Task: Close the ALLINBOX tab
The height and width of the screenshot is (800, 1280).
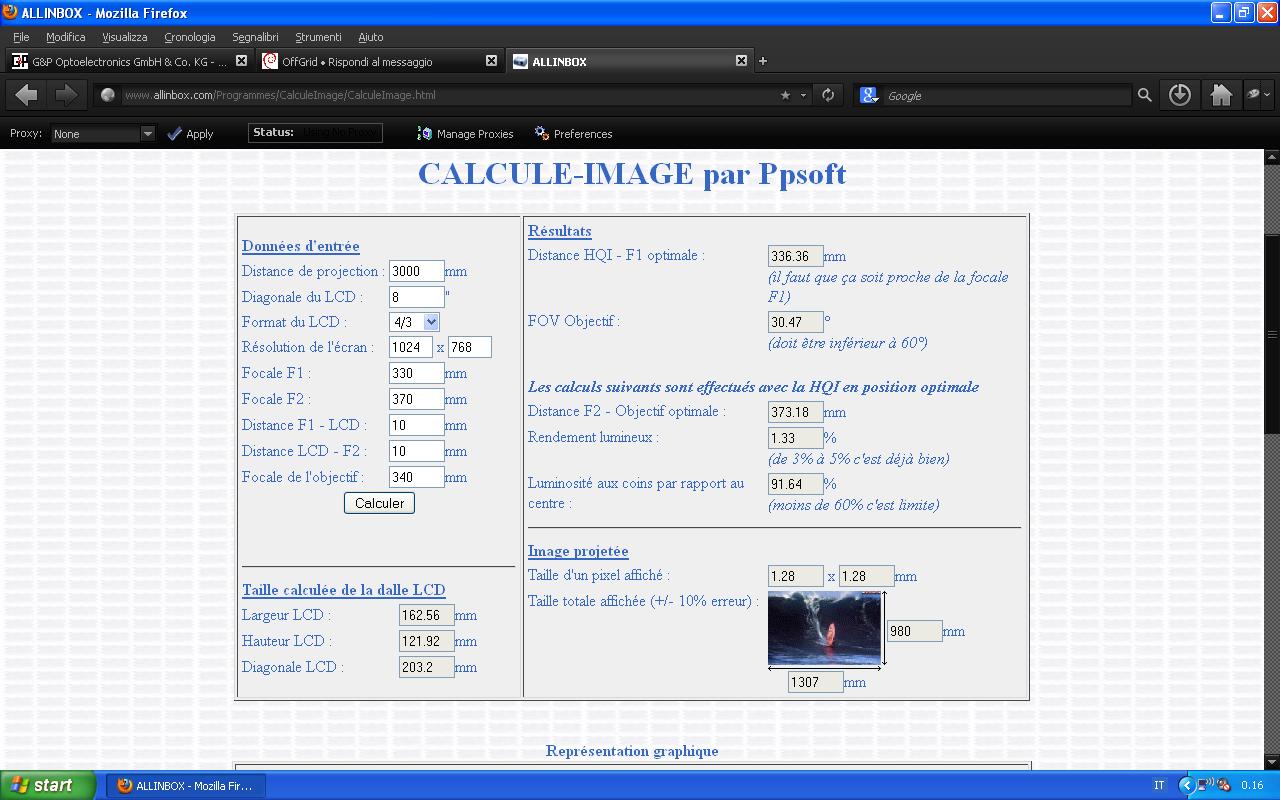Action: click(x=741, y=61)
